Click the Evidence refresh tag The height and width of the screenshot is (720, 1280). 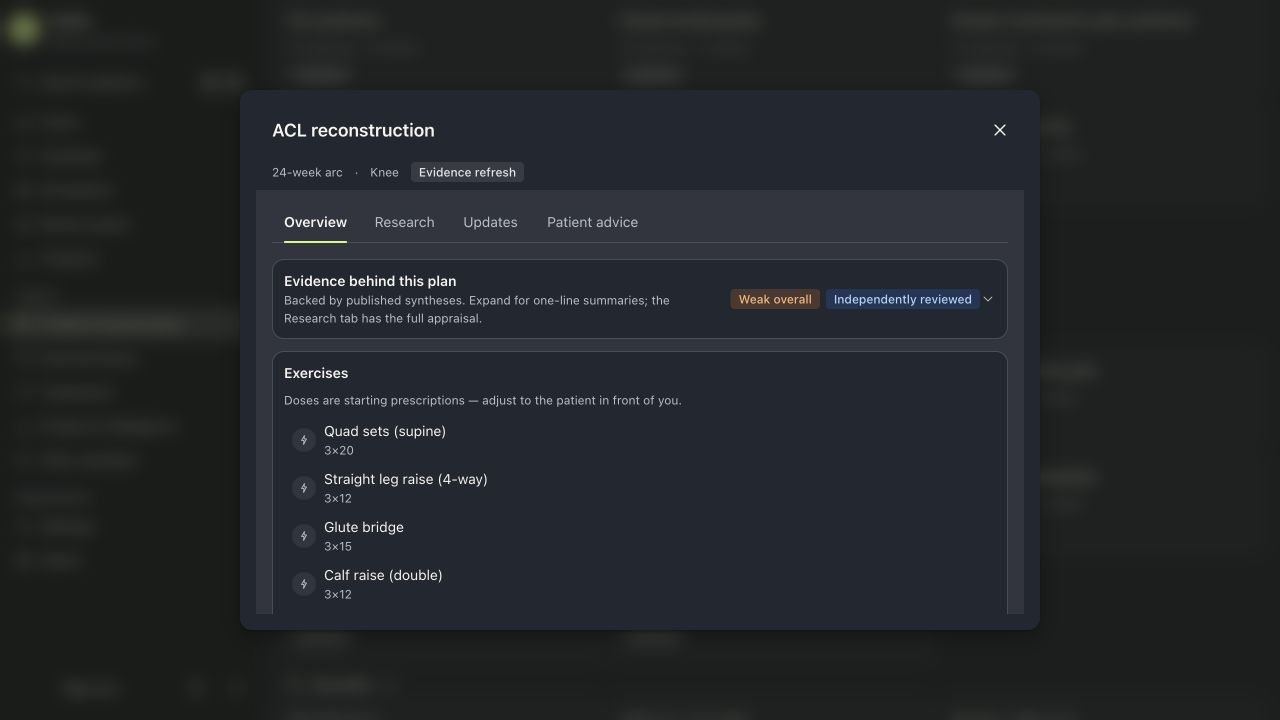[x=467, y=172]
